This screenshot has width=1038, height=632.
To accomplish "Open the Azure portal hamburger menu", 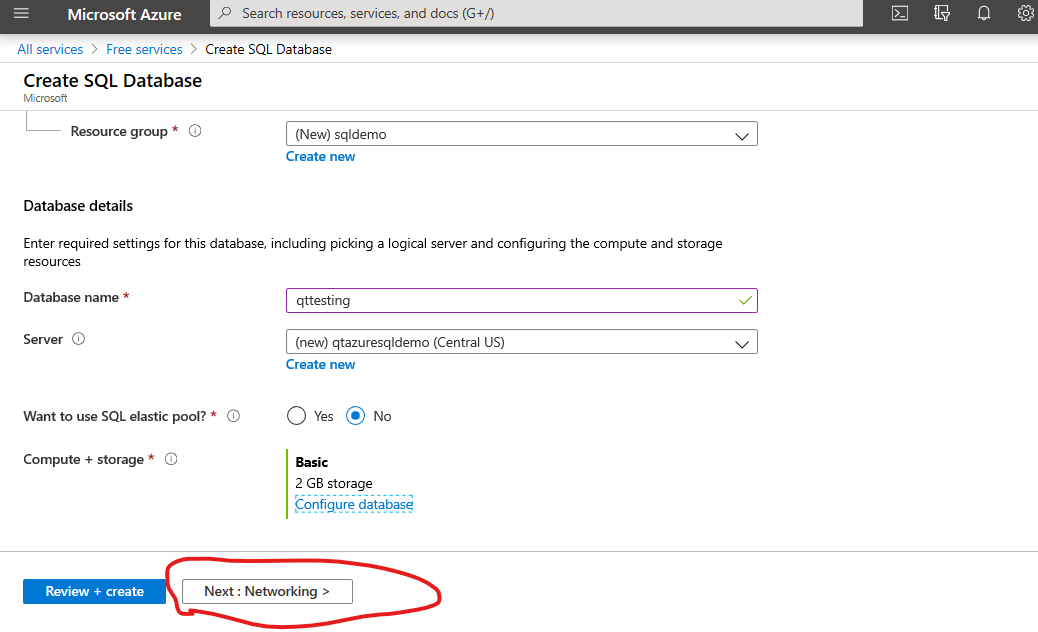I will pyautogui.click(x=21, y=13).
